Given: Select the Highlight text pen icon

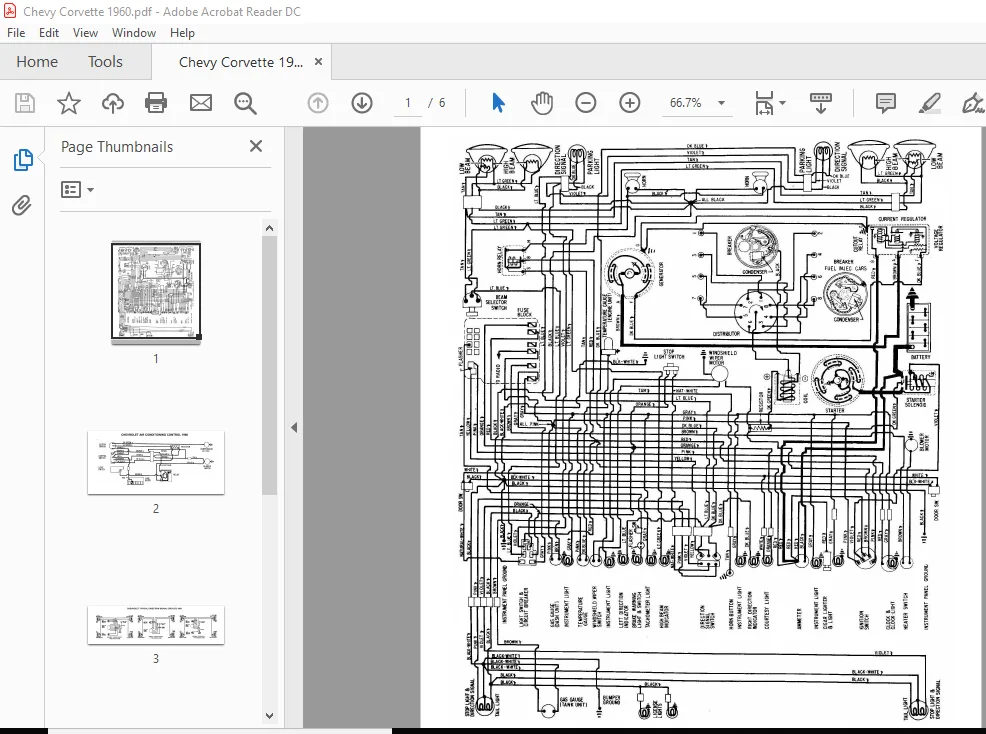Looking at the screenshot, I should click(929, 103).
